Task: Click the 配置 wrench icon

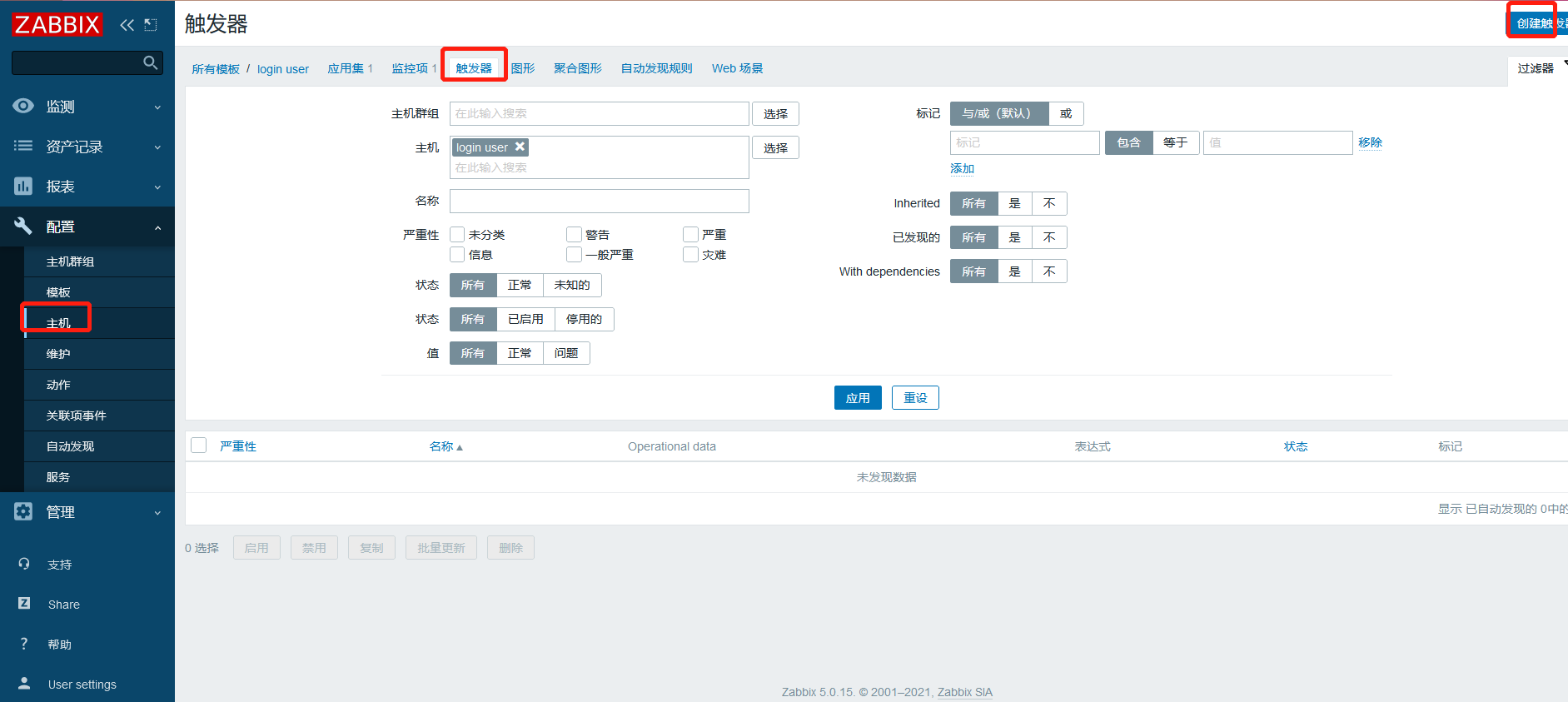Action: click(23, 226)
